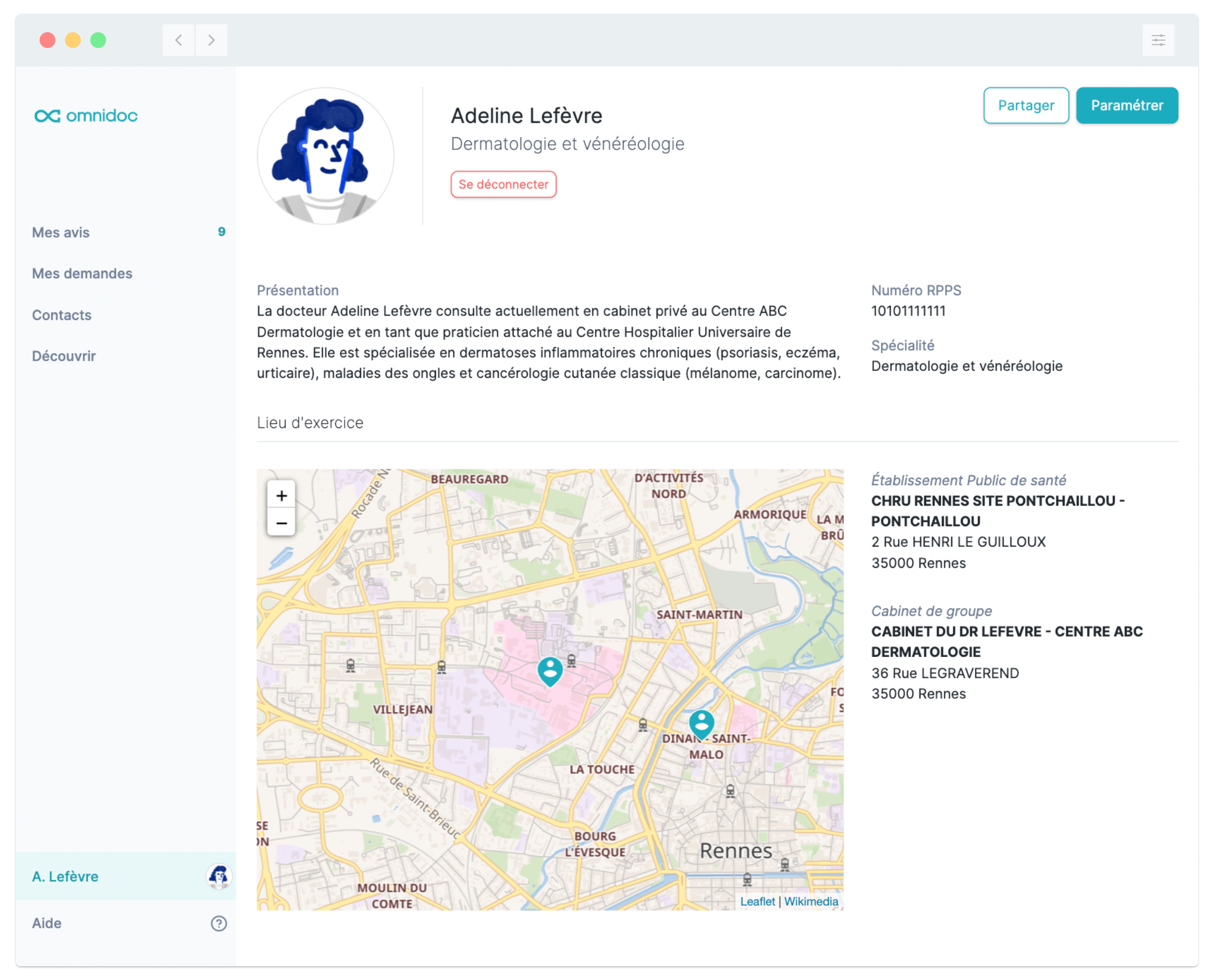1214x980 pixels.
Task: Click the SAINT-MARTIN label on the map
Action: click(x=699, y=615)
